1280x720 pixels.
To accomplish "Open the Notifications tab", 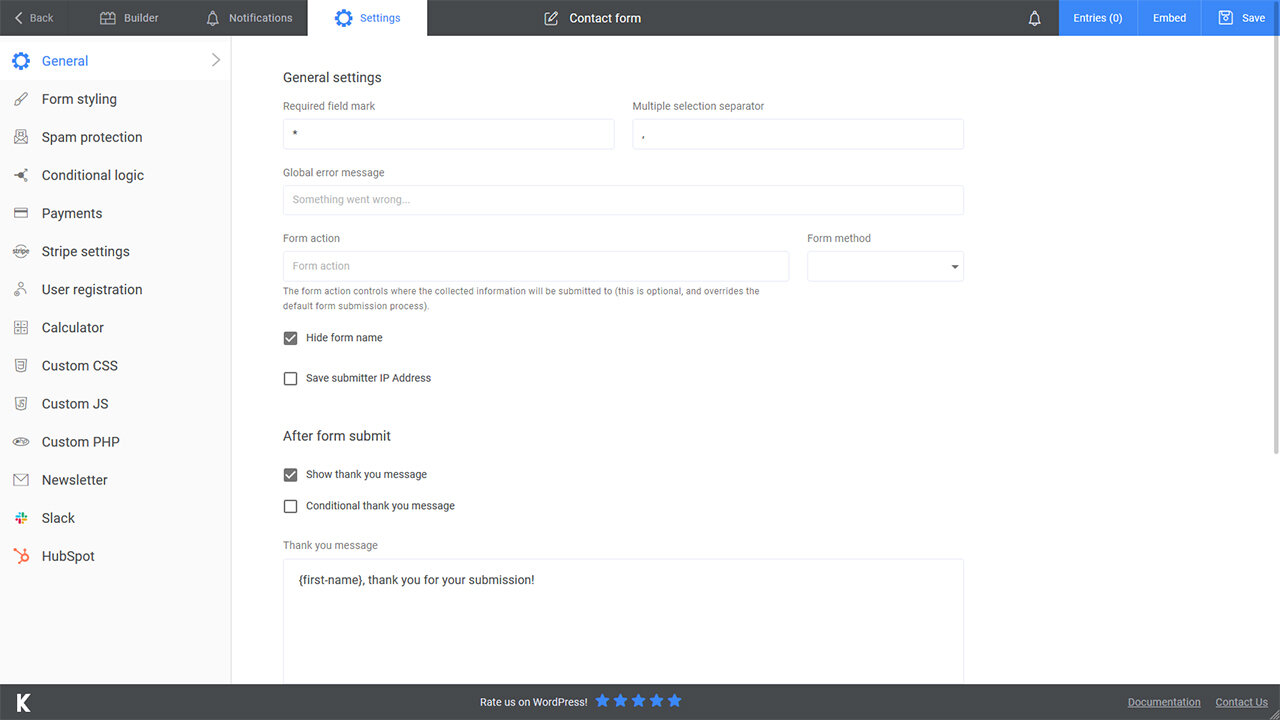I will click(249, 18).
